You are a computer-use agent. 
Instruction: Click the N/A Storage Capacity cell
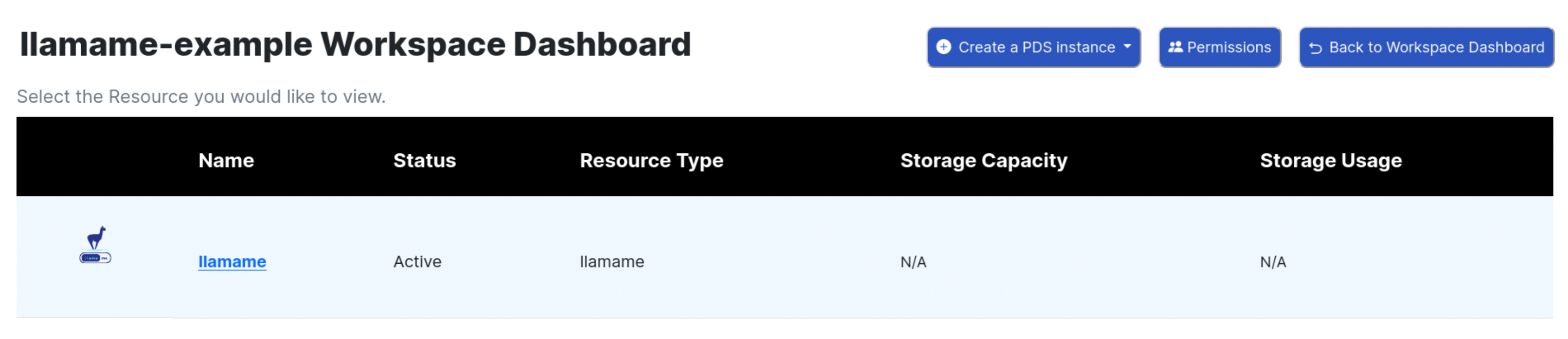[913, 262]
